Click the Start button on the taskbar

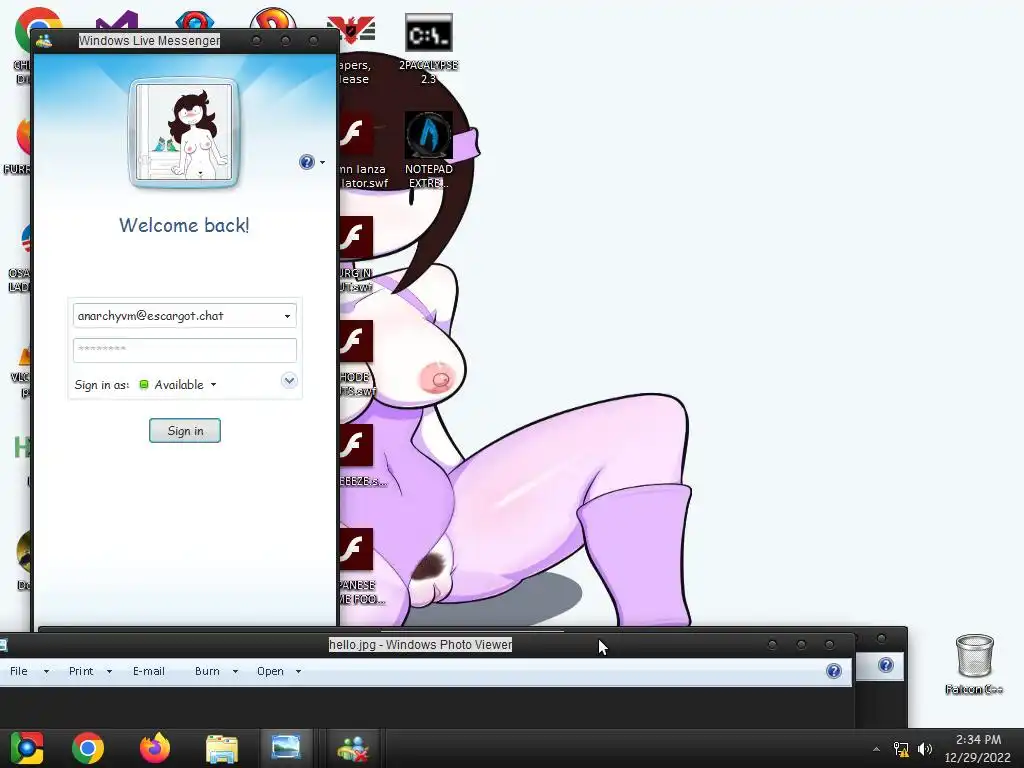(26, 748)
